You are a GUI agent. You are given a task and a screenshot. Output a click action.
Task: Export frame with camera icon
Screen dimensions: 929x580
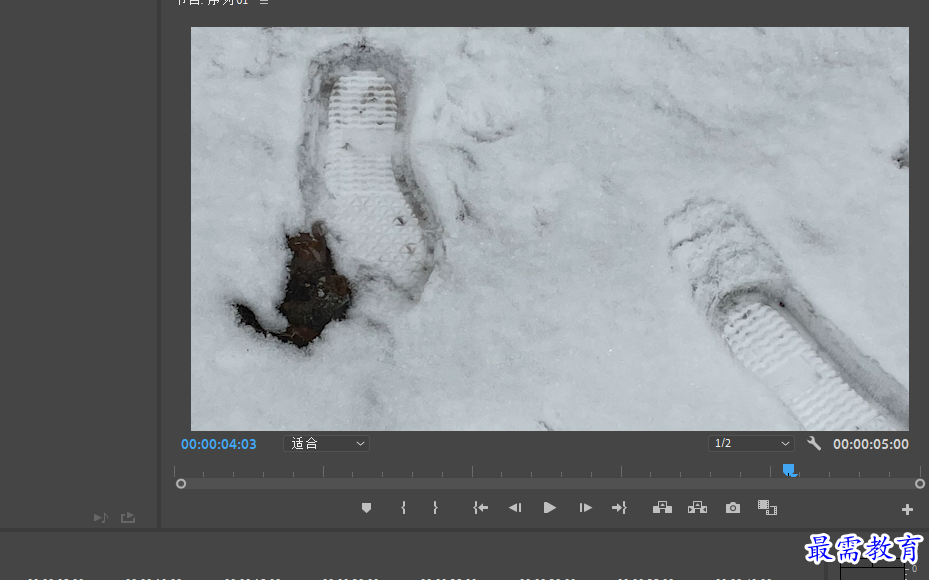[733, 508]
